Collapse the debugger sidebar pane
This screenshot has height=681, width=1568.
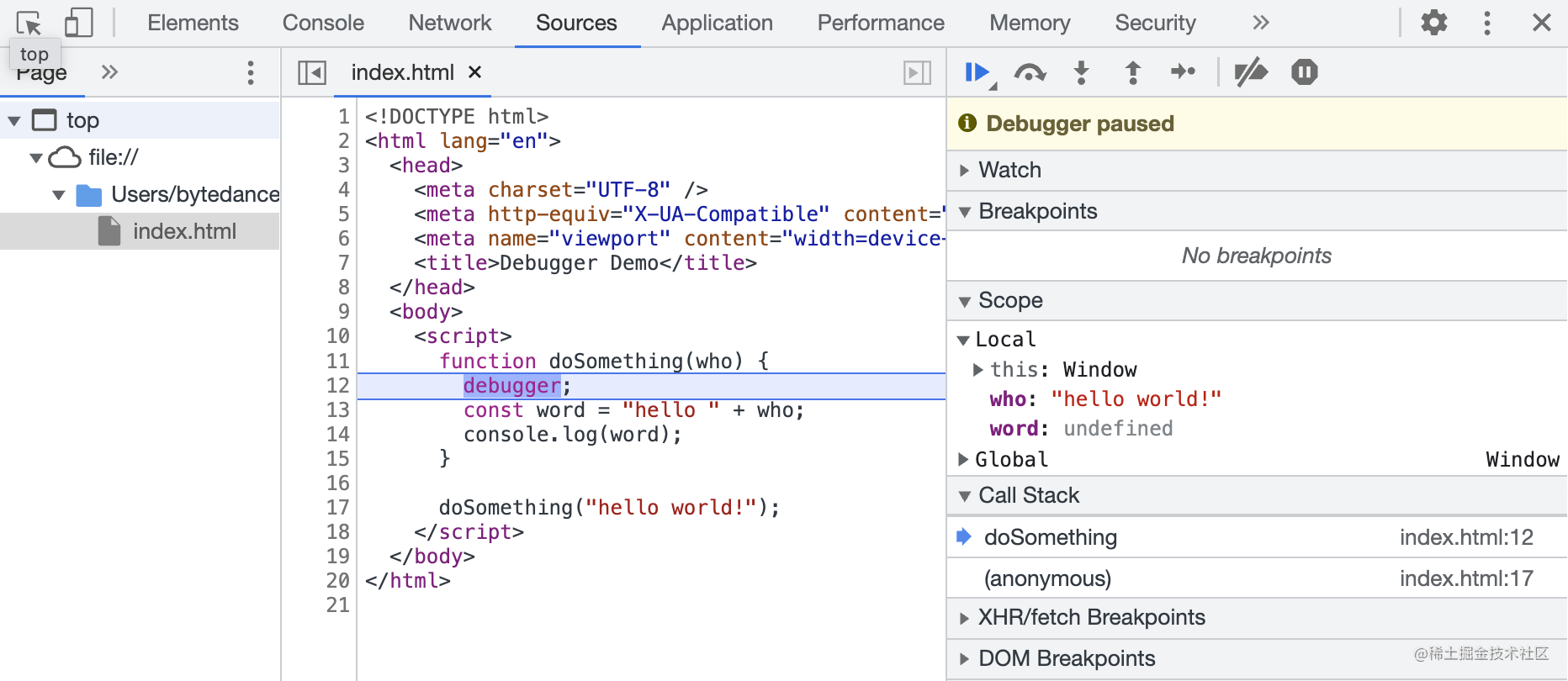pyautogui.click(x=917, y=73)
